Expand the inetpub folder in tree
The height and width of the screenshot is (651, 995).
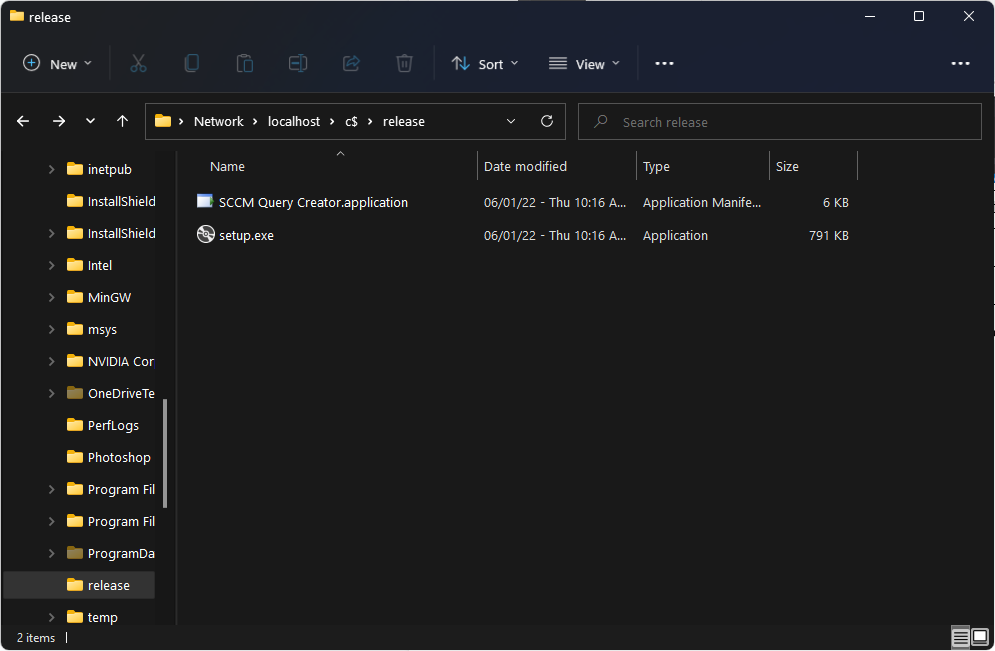51,169
